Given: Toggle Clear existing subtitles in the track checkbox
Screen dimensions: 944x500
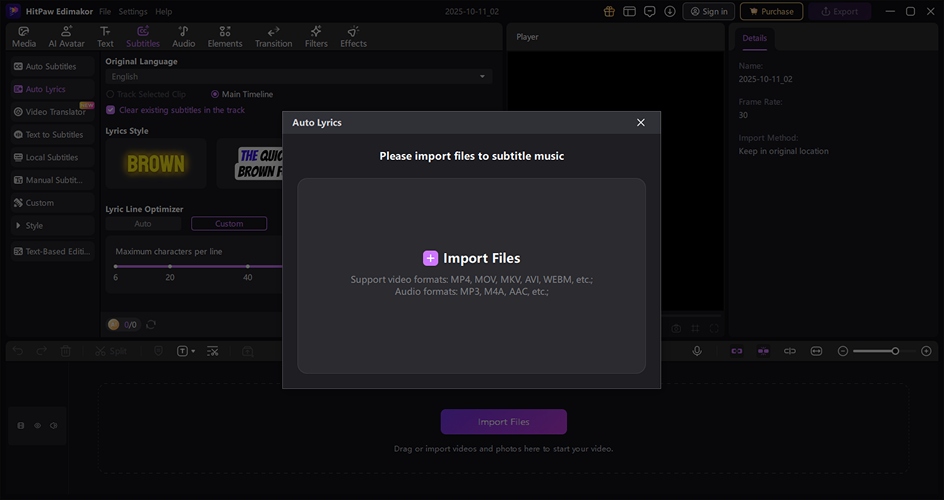Looking at the screenshot, I should coord(111,110).
